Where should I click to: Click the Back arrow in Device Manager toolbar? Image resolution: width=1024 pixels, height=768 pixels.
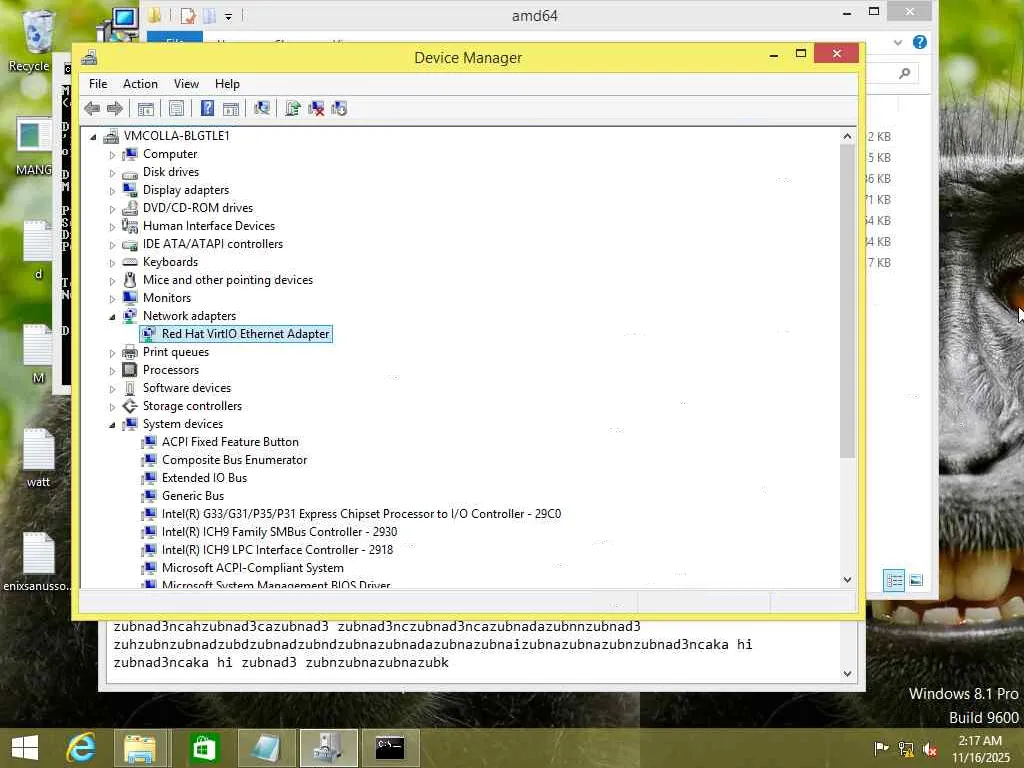pyautogui.click(x=92, y=108)
